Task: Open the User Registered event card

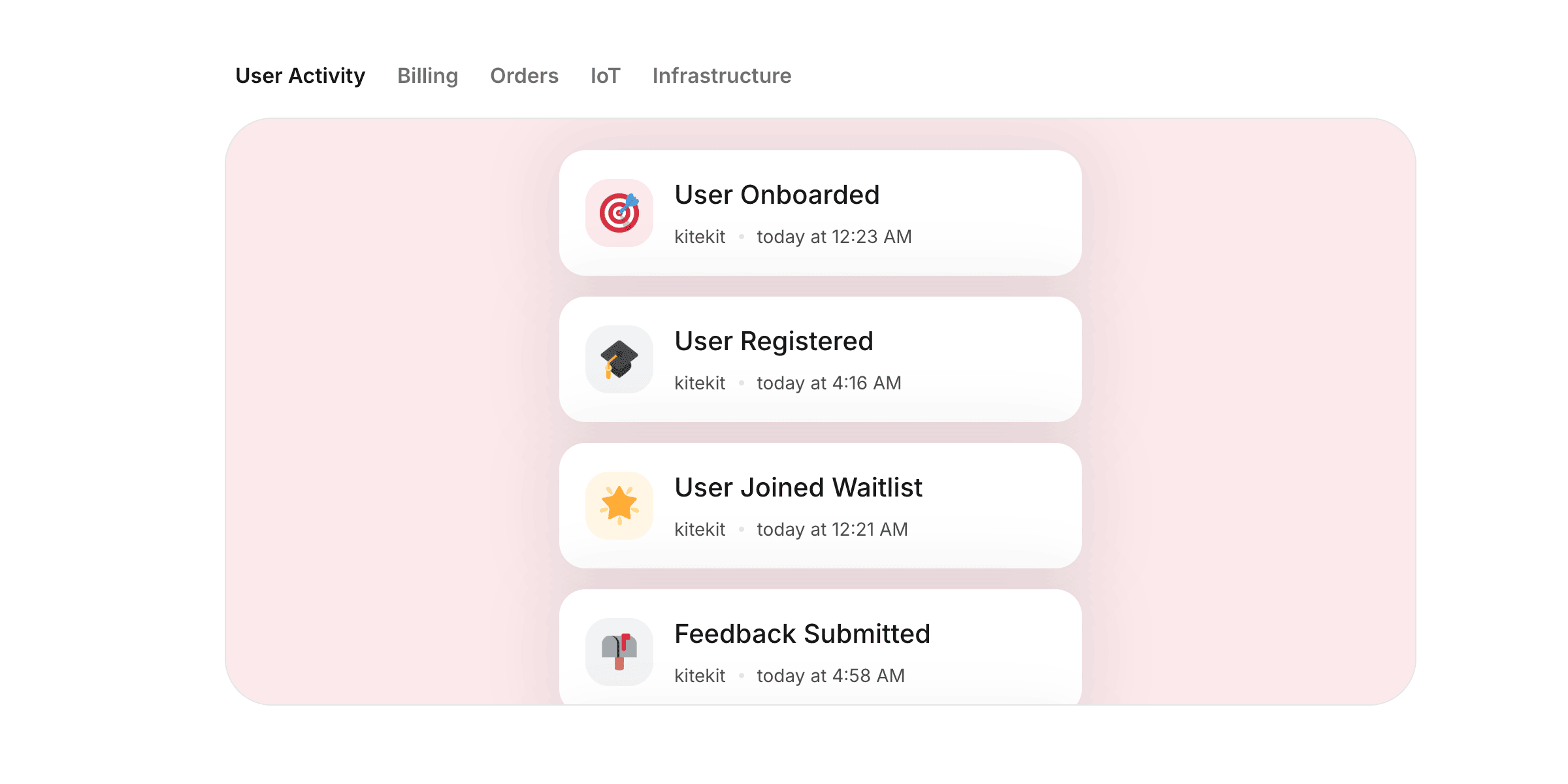Action: pos(821,359)
